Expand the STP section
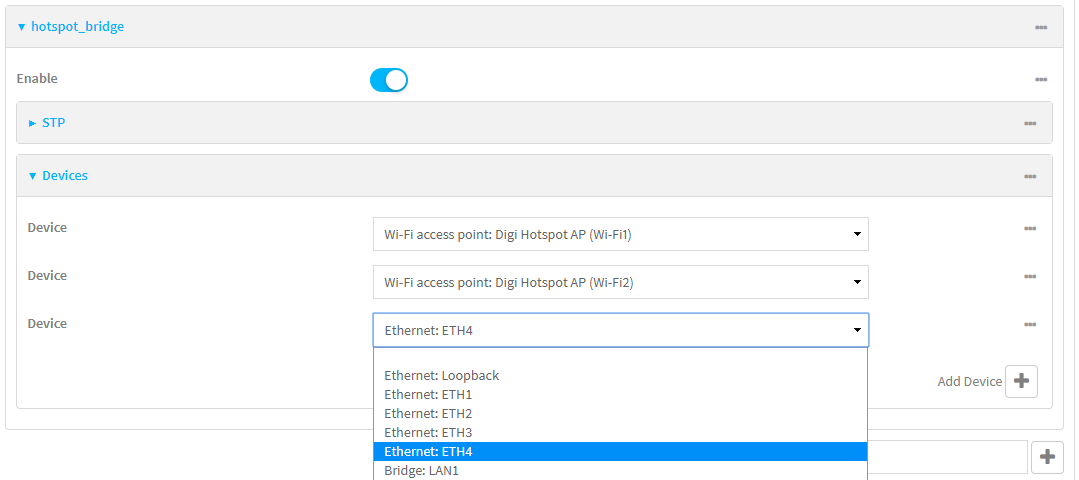The width and height of the screenshot is (1079, 480). point(47,122)
